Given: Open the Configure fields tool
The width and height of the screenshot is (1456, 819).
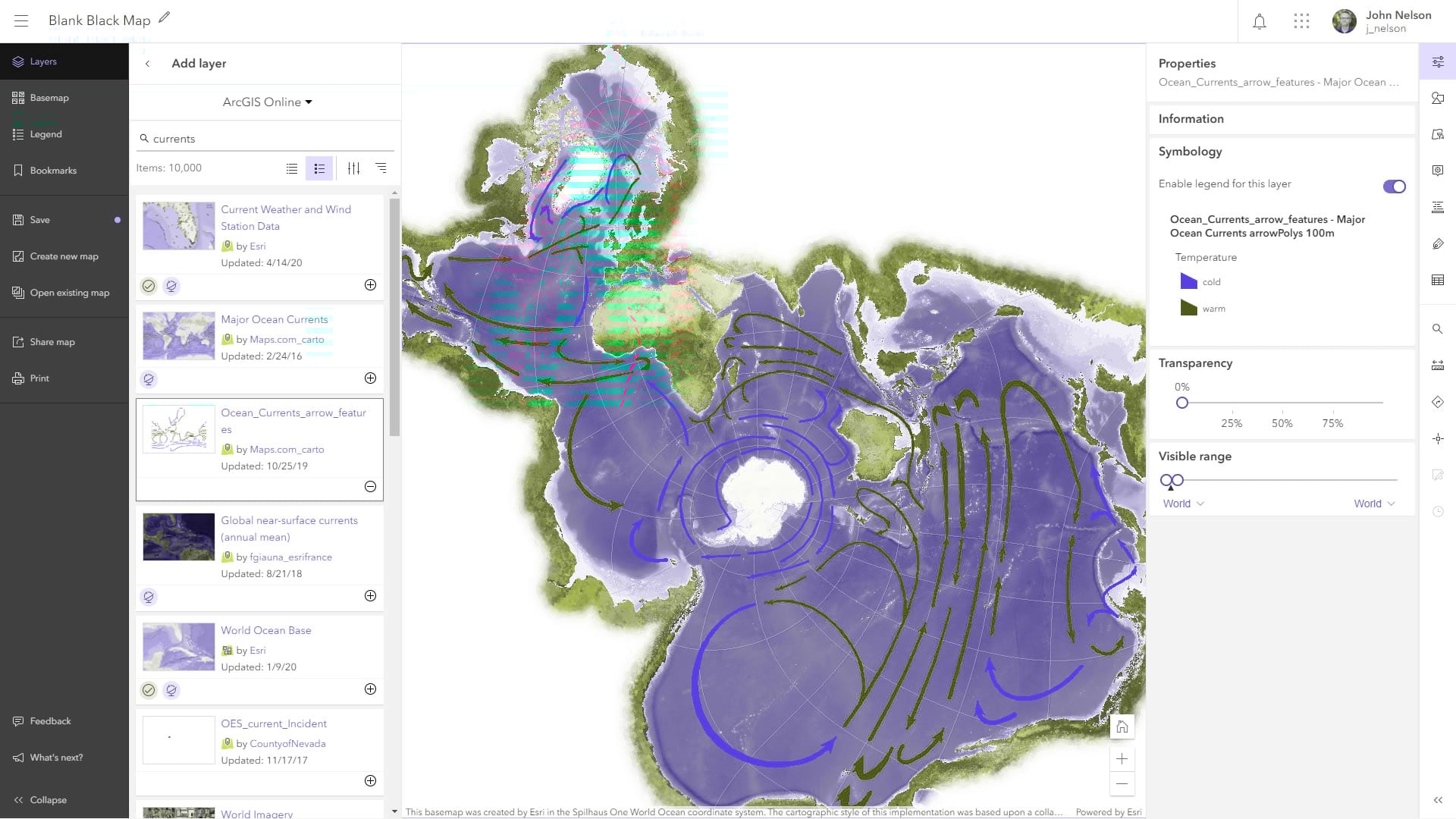Looking at the screenshot, I should pyautogui.click(x=1438, y=207).
